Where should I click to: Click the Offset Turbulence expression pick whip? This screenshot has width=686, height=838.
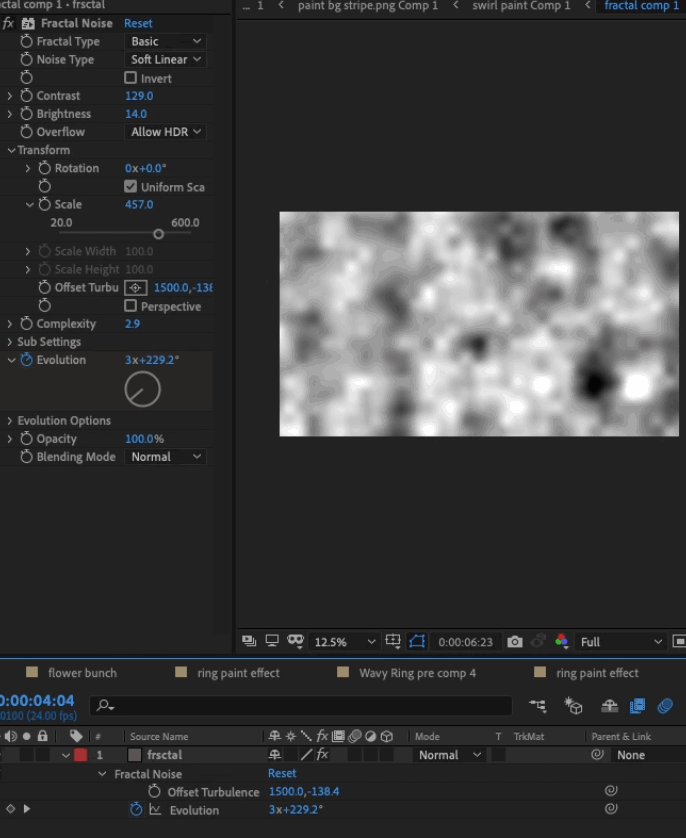click(x=611, y=790)
